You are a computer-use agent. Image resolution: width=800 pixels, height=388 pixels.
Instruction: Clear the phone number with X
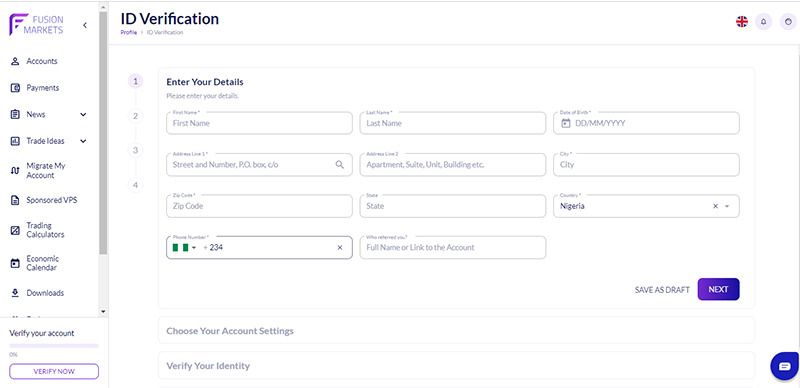(x=340, y=248)
